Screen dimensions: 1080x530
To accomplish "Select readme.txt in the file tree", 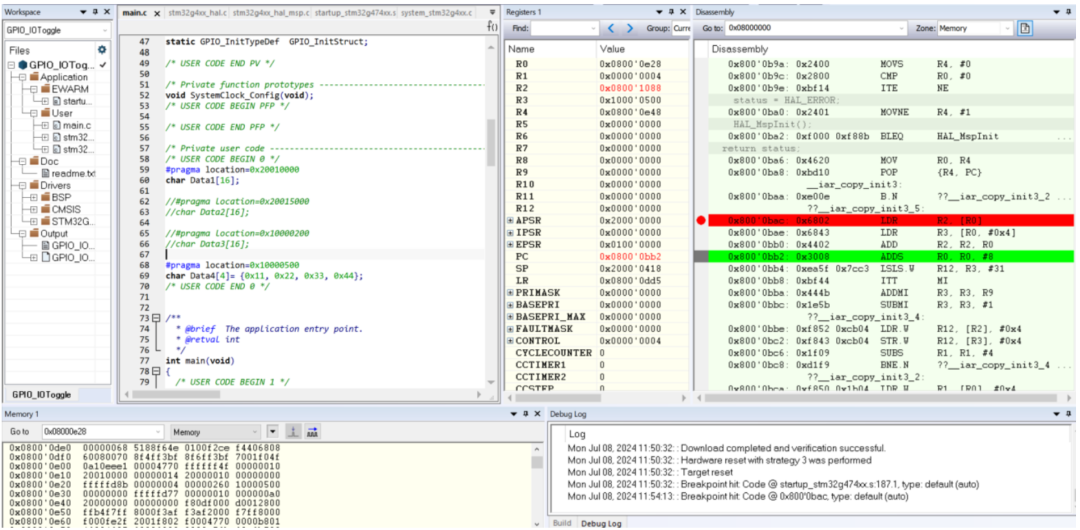I will tap(72, 174).
